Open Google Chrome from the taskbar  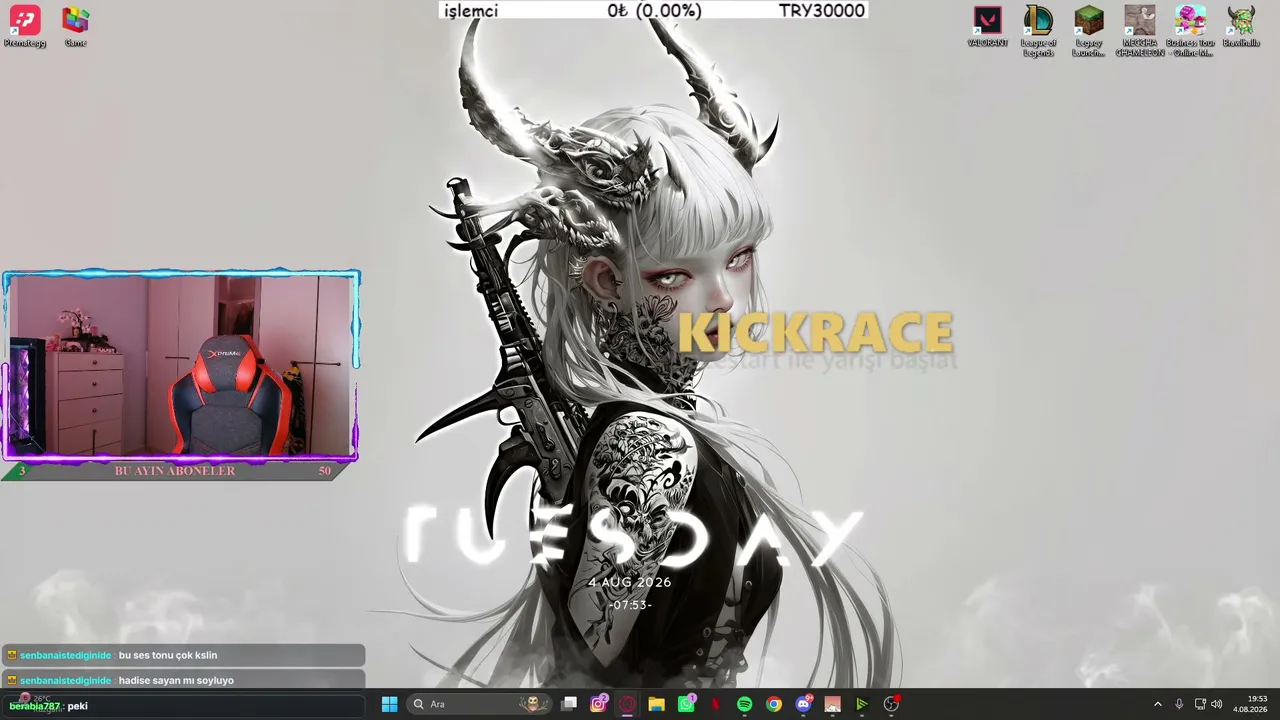pyautogui.click(x=774, y=704)
